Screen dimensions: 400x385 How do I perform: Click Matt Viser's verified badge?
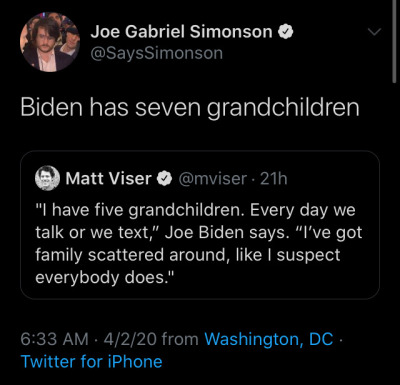164,179
